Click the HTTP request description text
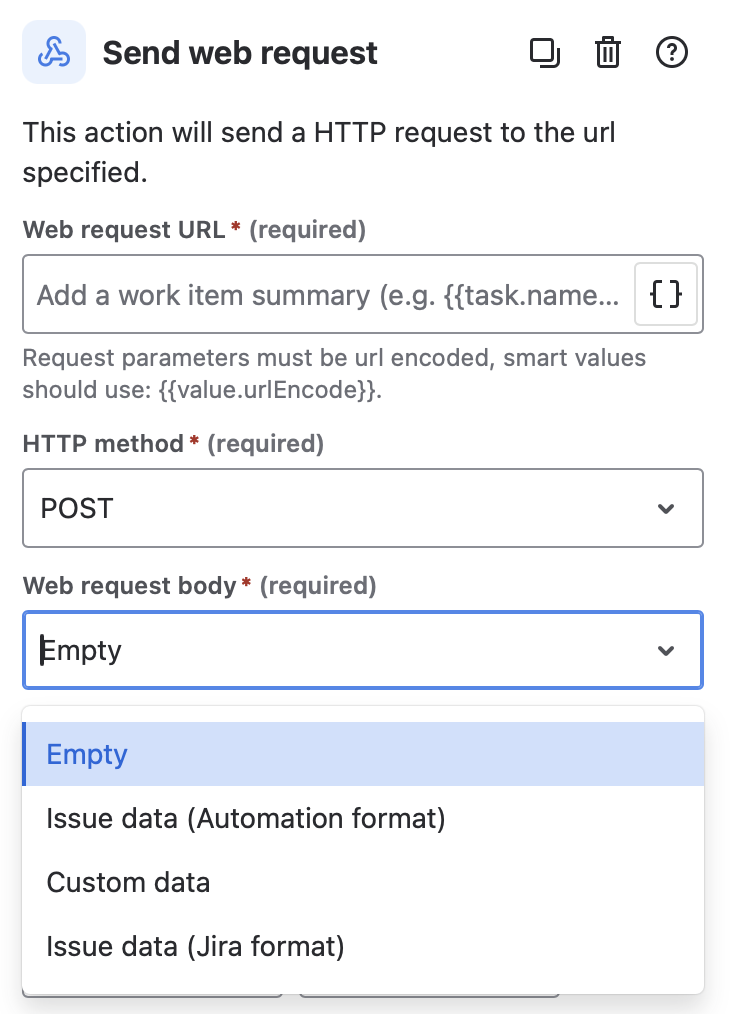The width and height of the screenshot is (738, 1014). tap(319, 152)
